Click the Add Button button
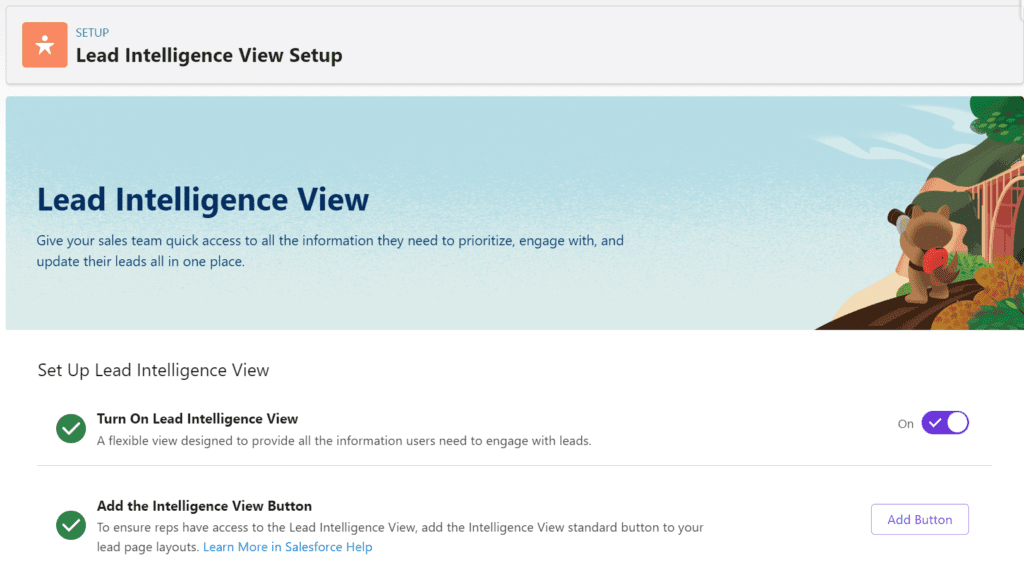Viewport: 1024px width, 567px height. [x=920, y=519]
